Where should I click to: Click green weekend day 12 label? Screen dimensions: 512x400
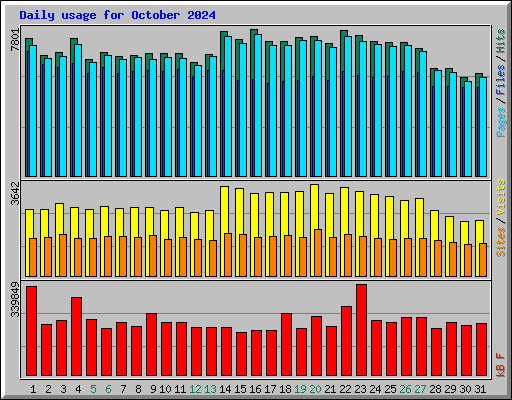(195, 389)
